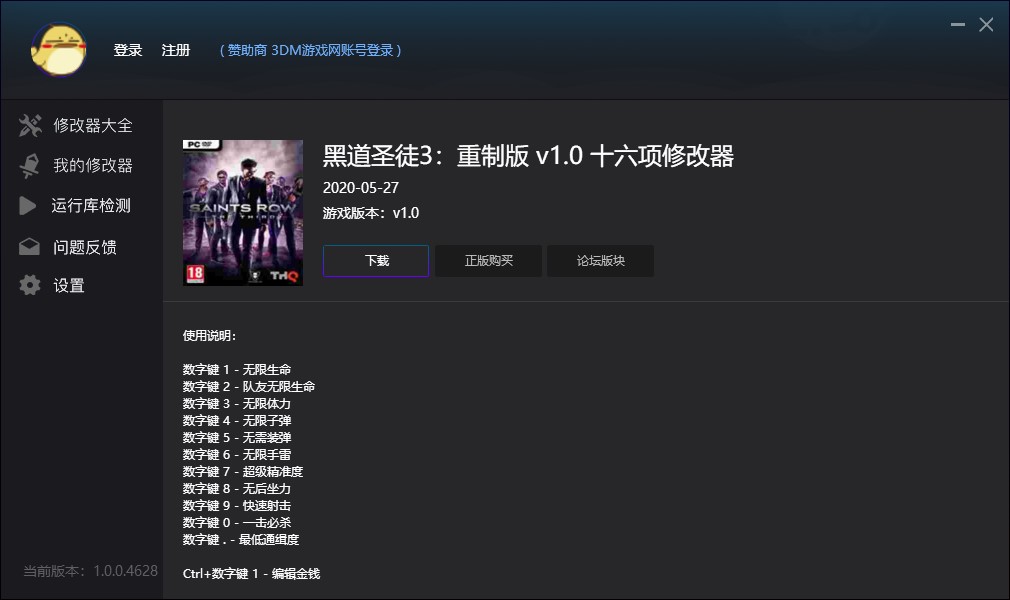The image size is (1010, 600).
Task: Click the line 数字键 9 - 快速射击
Action: click(x=237, y=506)
